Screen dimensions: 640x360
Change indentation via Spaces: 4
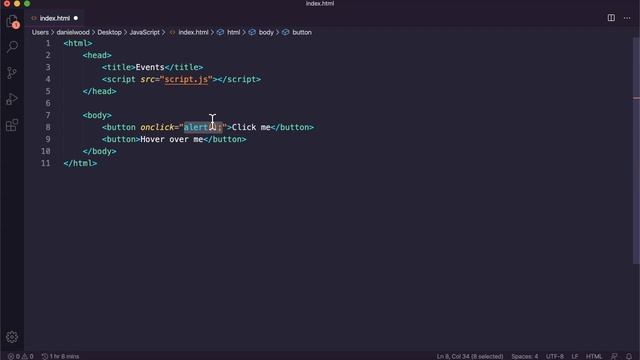tap(524, 356)
